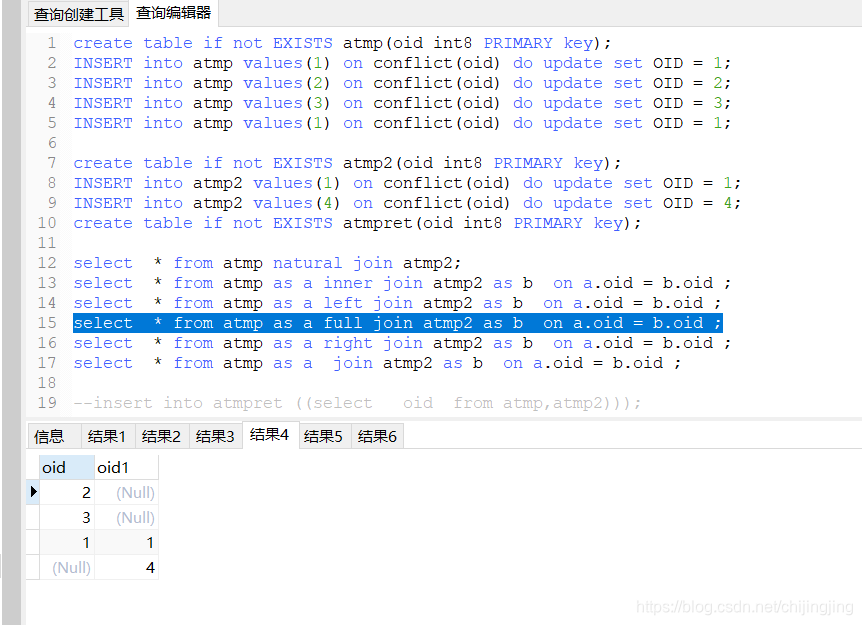Image resolution: width=862 pixels, height=625 pixels.
Task: Open the 结果2 tab
Action: tap(161, 436)
